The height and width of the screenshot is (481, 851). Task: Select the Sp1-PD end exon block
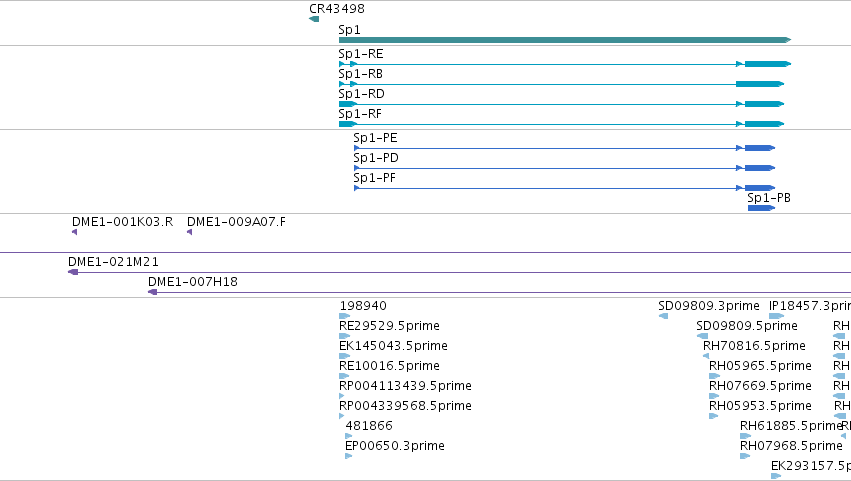click(x=760, y=168)
